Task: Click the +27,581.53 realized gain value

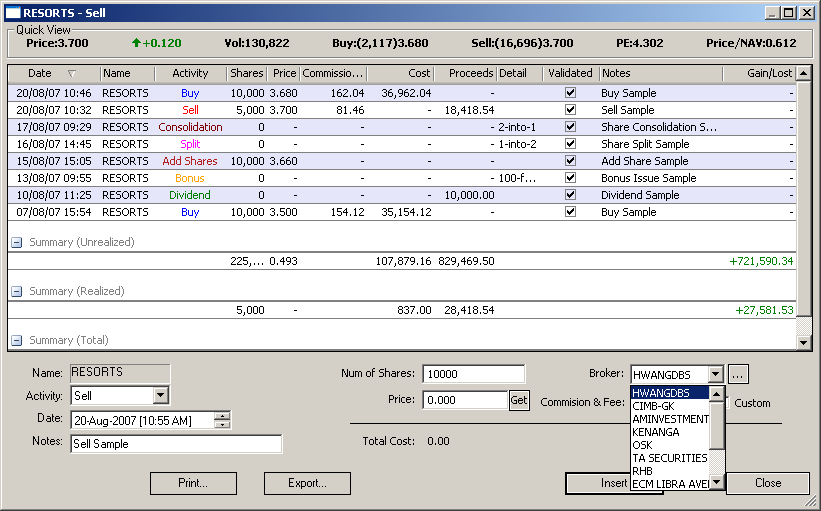Action: (764, 310)
